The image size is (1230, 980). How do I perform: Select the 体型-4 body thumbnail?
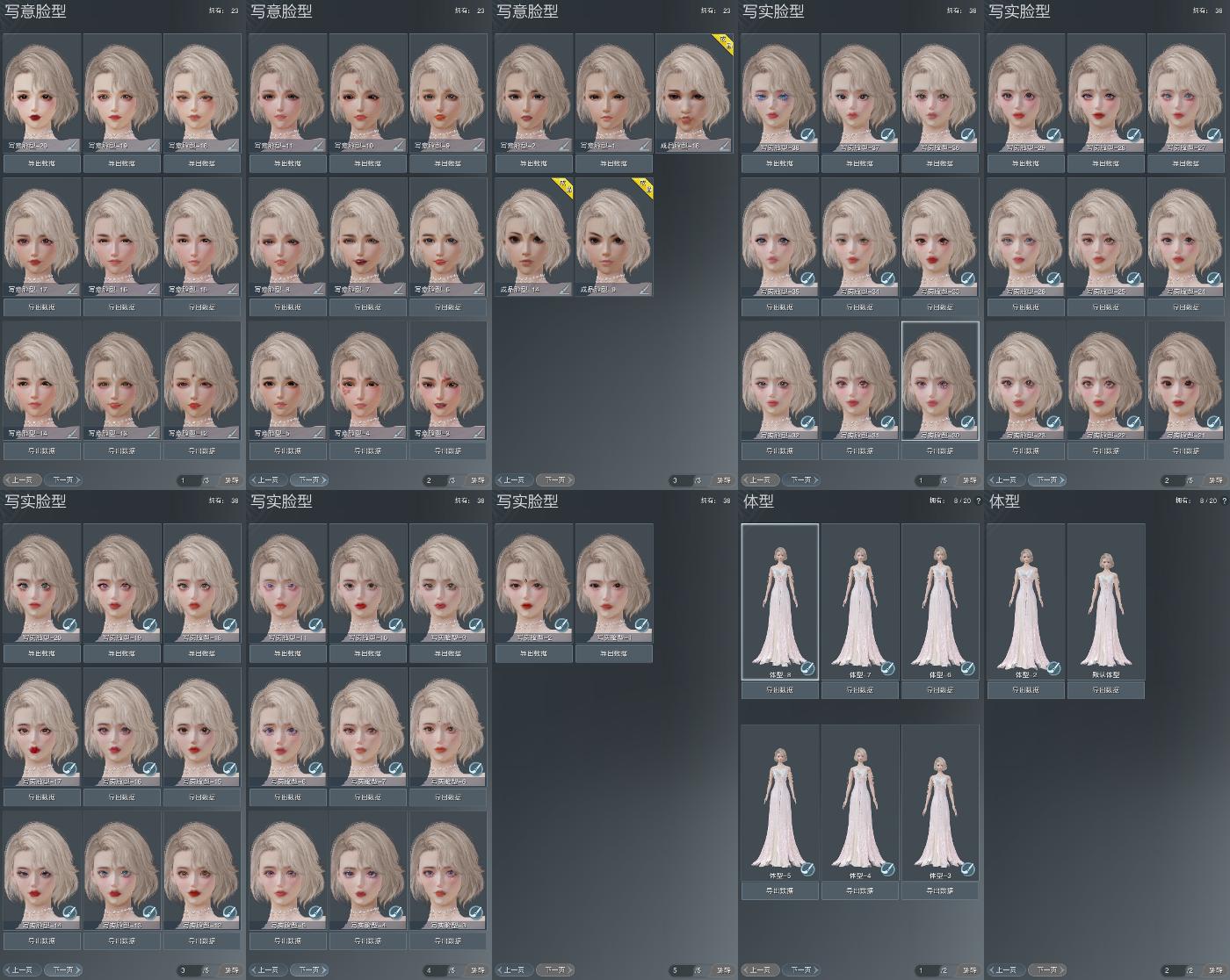point(860,803)
